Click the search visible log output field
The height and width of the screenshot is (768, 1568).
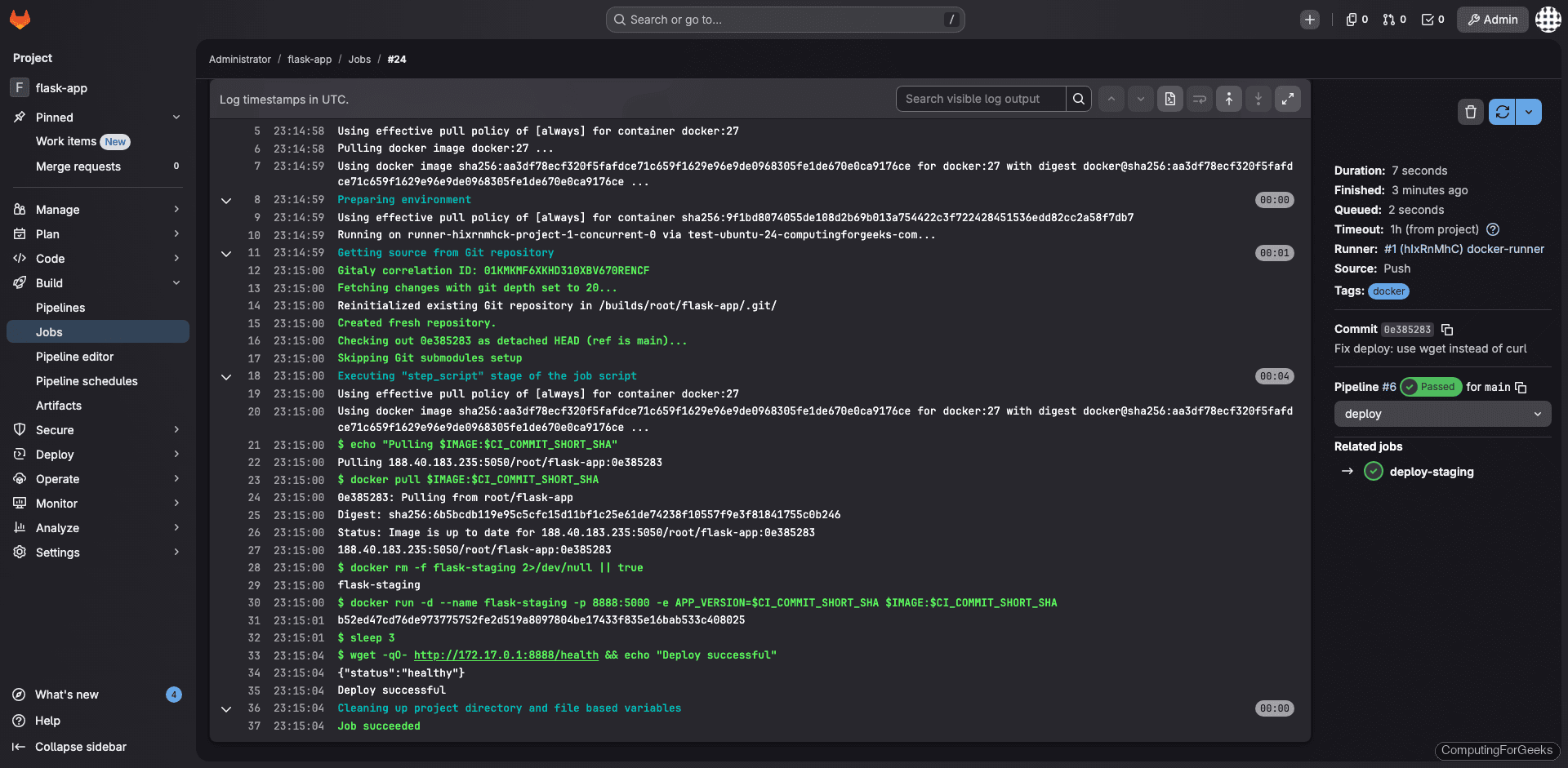[980, 99]
